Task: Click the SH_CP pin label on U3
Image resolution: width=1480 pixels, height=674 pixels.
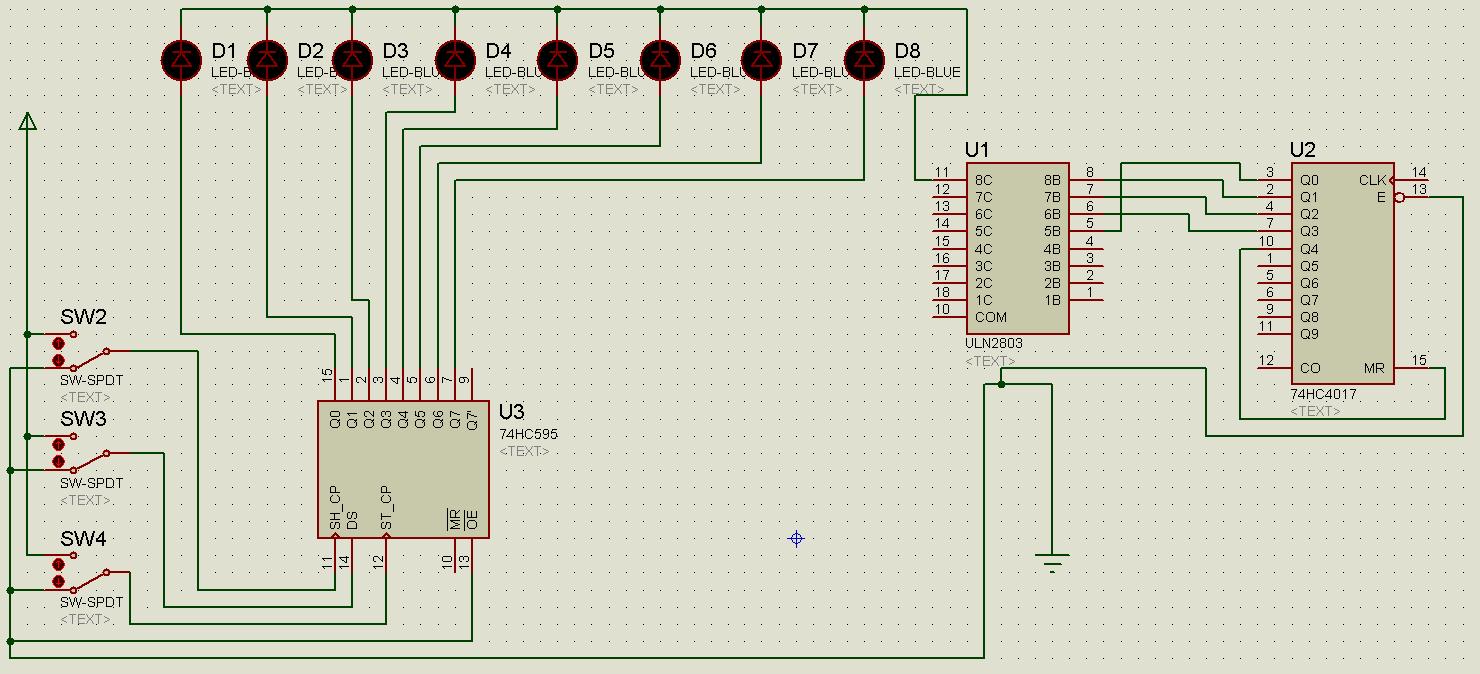Action: point(335,508)
